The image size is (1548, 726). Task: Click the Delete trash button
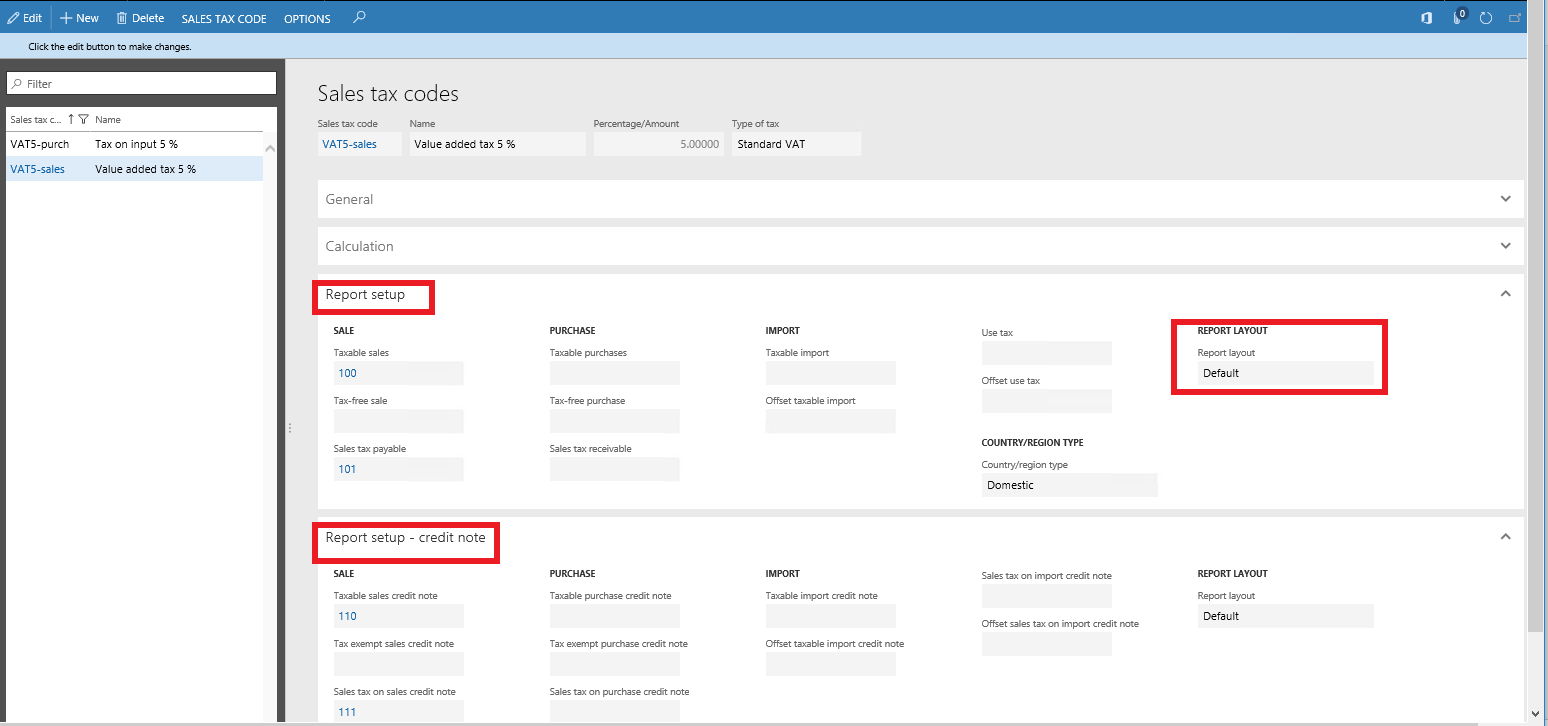[x=140, y=18]
